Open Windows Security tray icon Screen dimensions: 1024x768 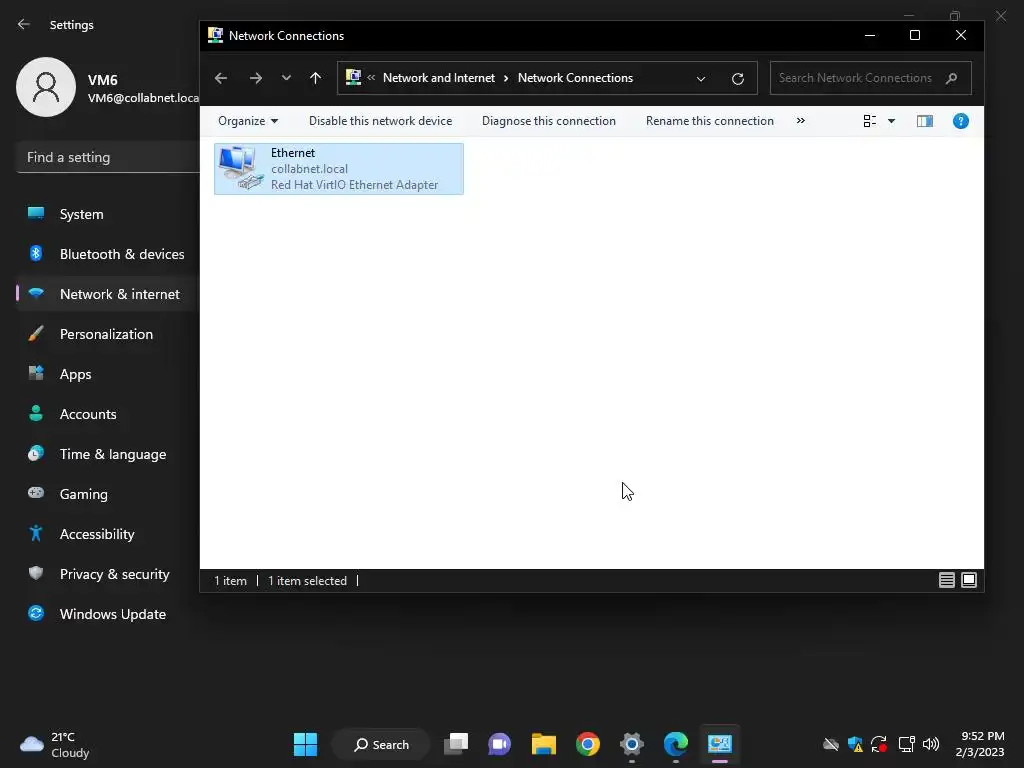click(855, 744)
